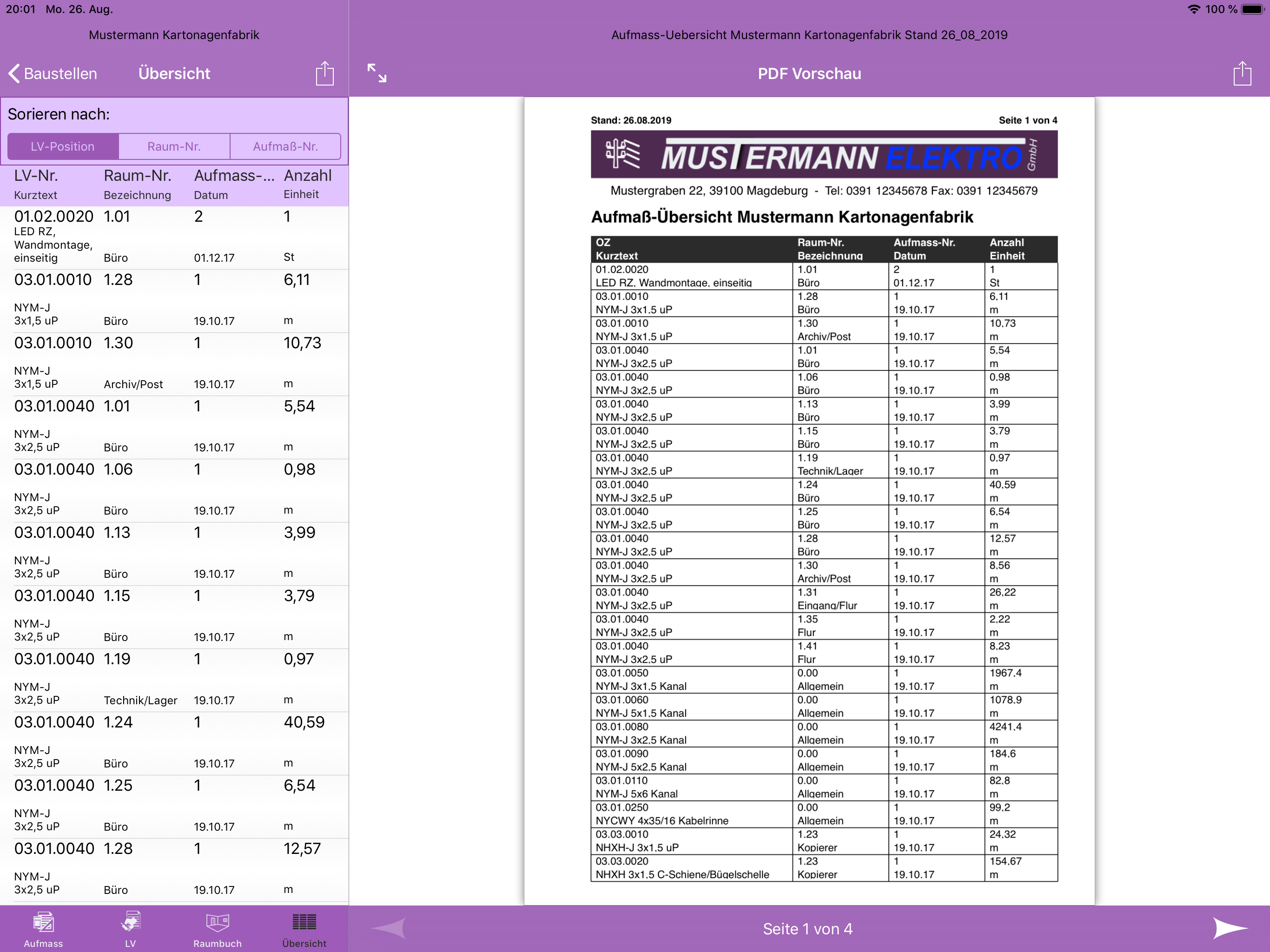
Task: Go to previous PDF page arrow
Action: pyautogui.click(x=389, y=928)
